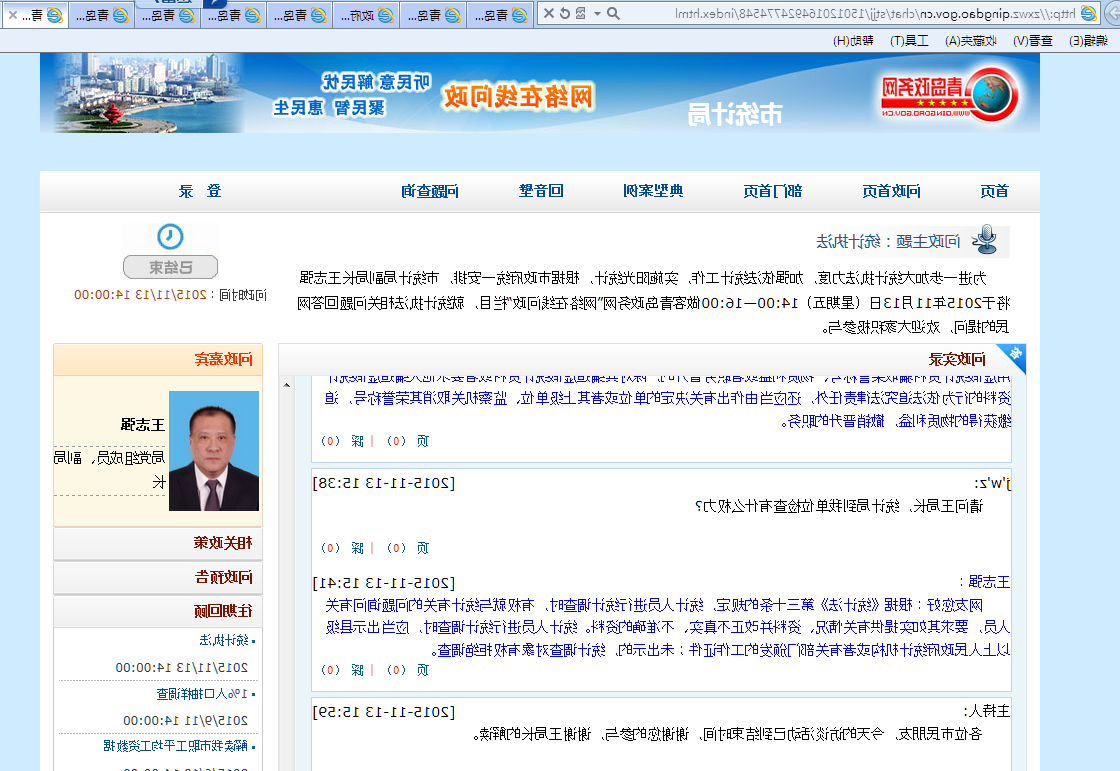This screenshot has height=771, width=1120.
Task: Select the 问政实录 tab
Action: [x=956, y=359]
